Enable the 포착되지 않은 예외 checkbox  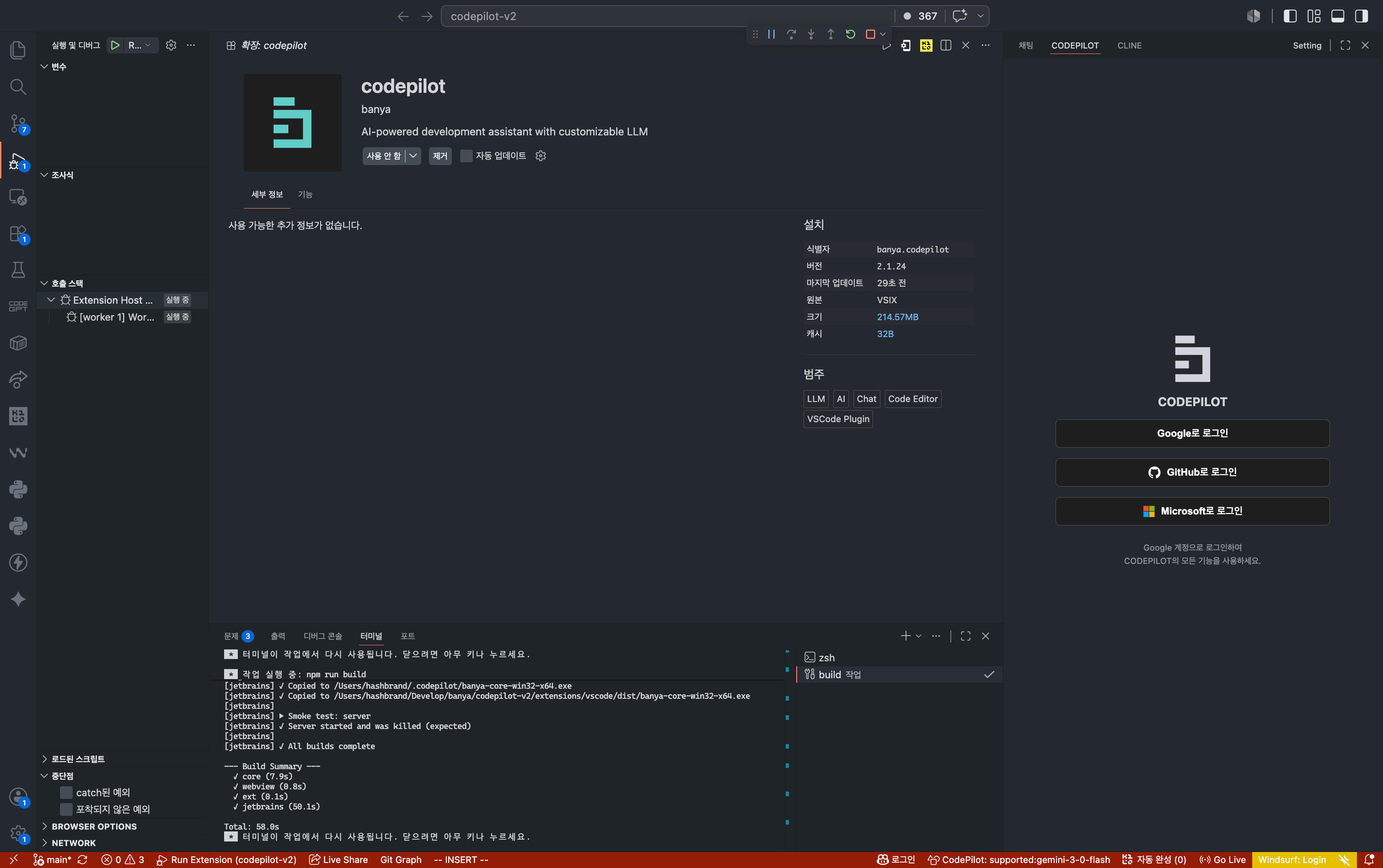(x=67, y=809)
